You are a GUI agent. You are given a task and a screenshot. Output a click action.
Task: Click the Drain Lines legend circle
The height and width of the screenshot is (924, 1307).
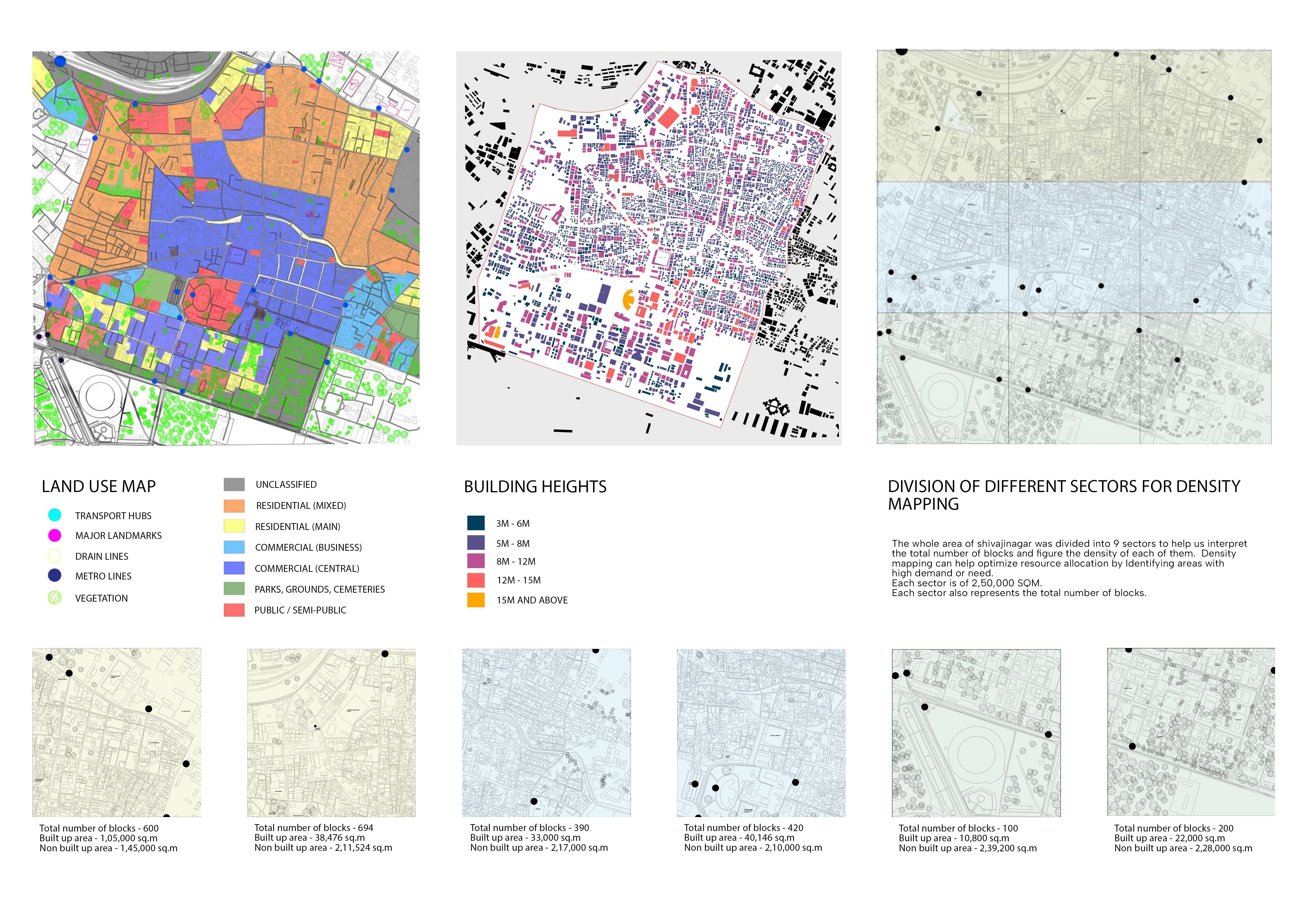(x=55, y=556)
